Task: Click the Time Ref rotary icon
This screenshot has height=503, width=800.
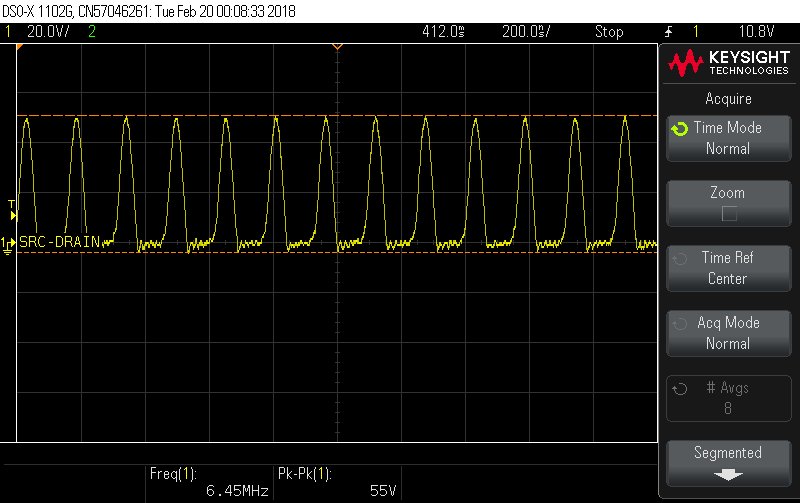Action: (x=680, y=259)
